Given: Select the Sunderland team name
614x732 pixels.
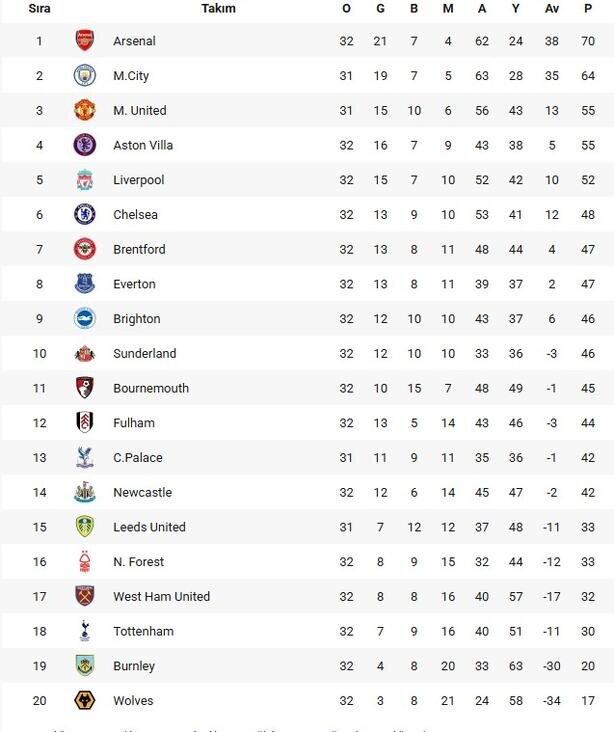Looking at the screenshot, I should tap(144, 353).
